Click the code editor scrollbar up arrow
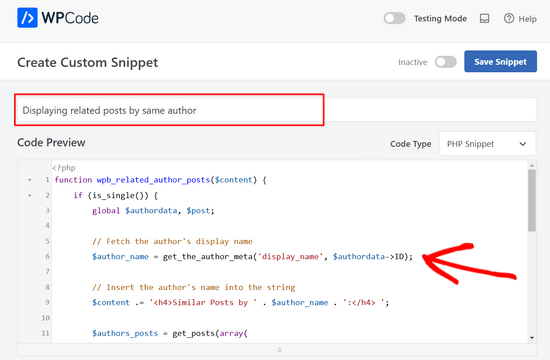The image size is (550, 360). click(x=532, y=165)
